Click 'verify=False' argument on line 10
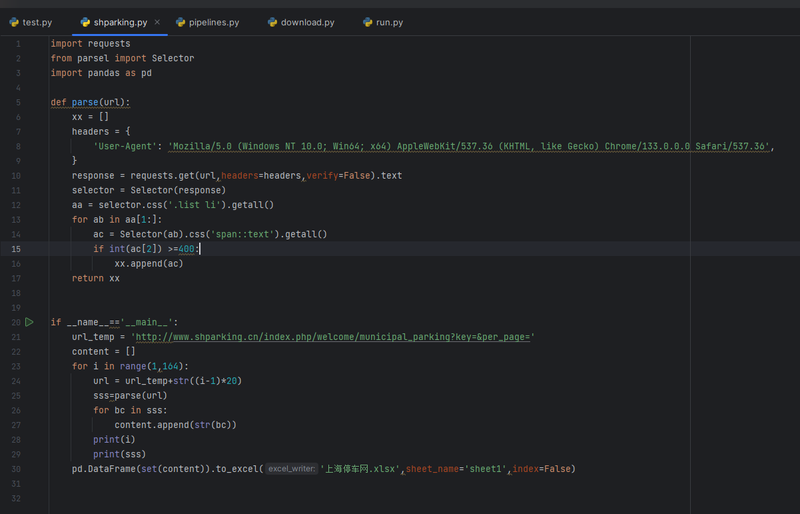800x514 pixels. click(338, 176)
